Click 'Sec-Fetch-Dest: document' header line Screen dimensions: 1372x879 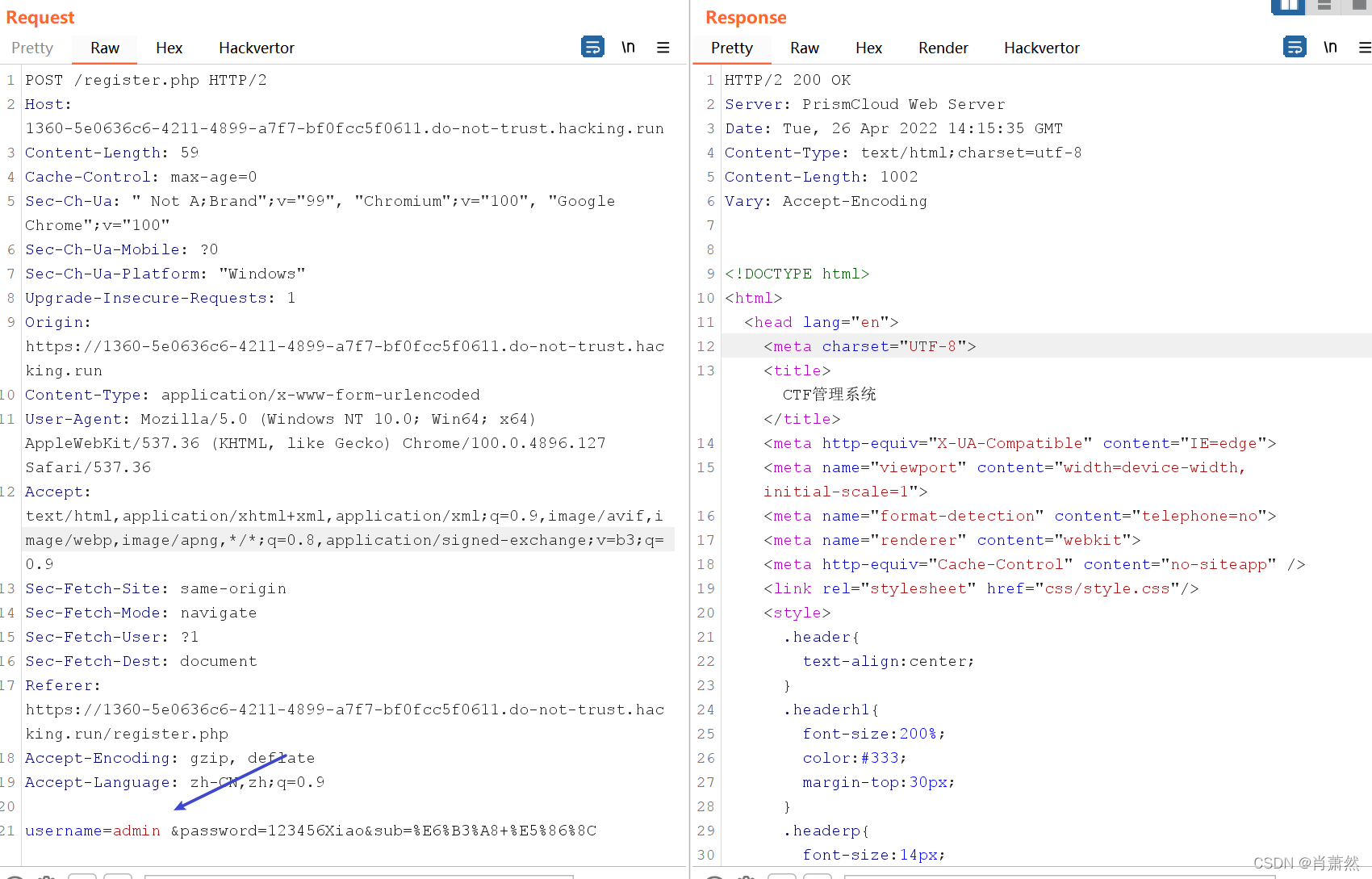click(141, 661)
